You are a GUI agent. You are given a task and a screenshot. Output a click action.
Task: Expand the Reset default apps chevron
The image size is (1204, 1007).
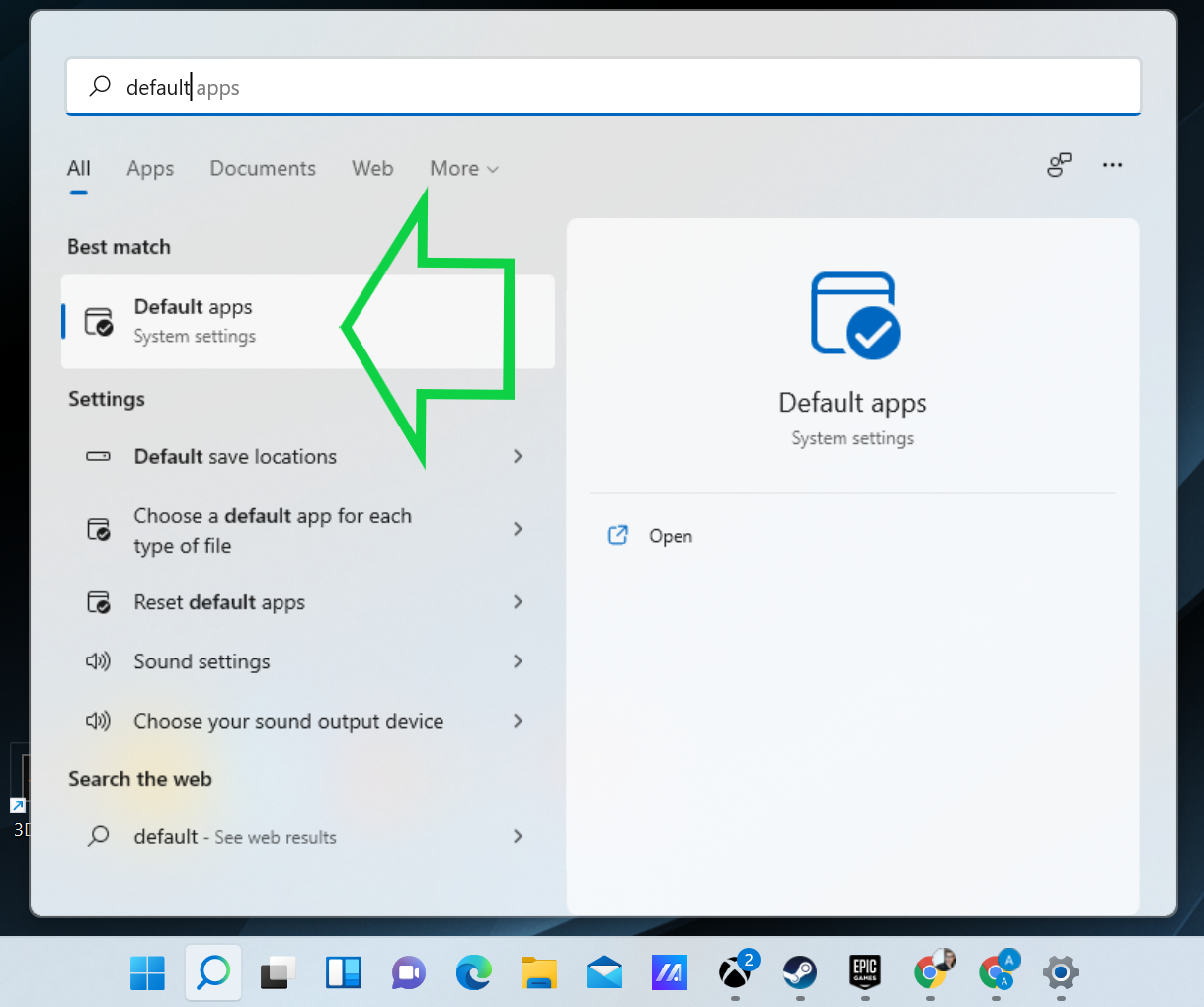pos(518,602)
